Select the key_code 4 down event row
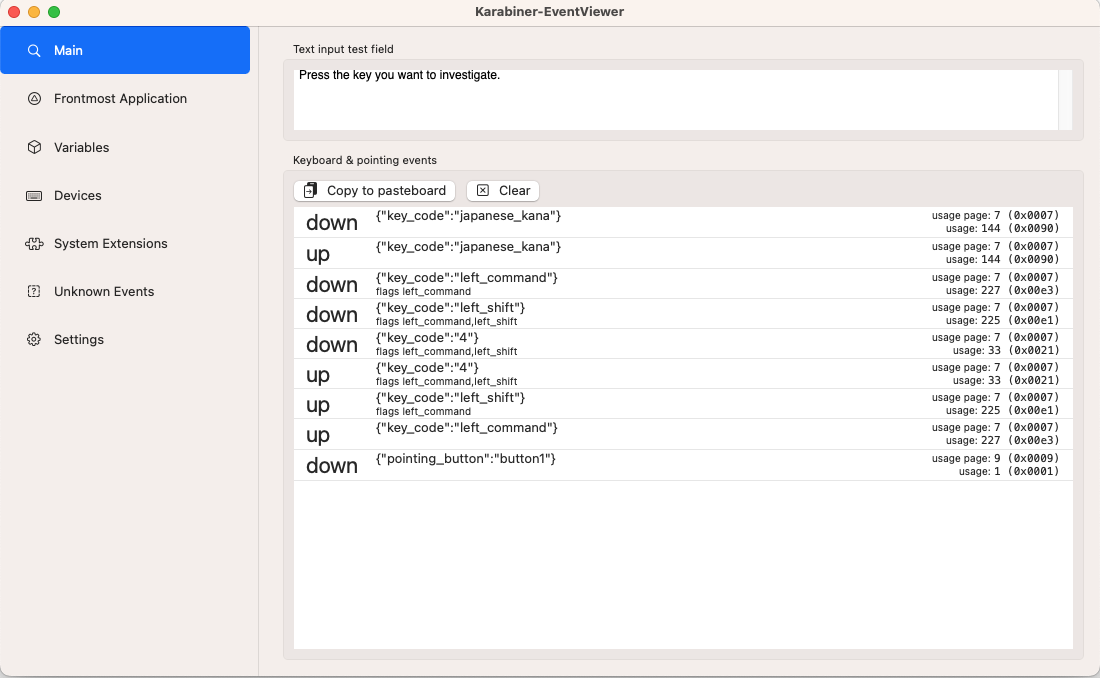1100x678 pixels. [x=683, y=344]
